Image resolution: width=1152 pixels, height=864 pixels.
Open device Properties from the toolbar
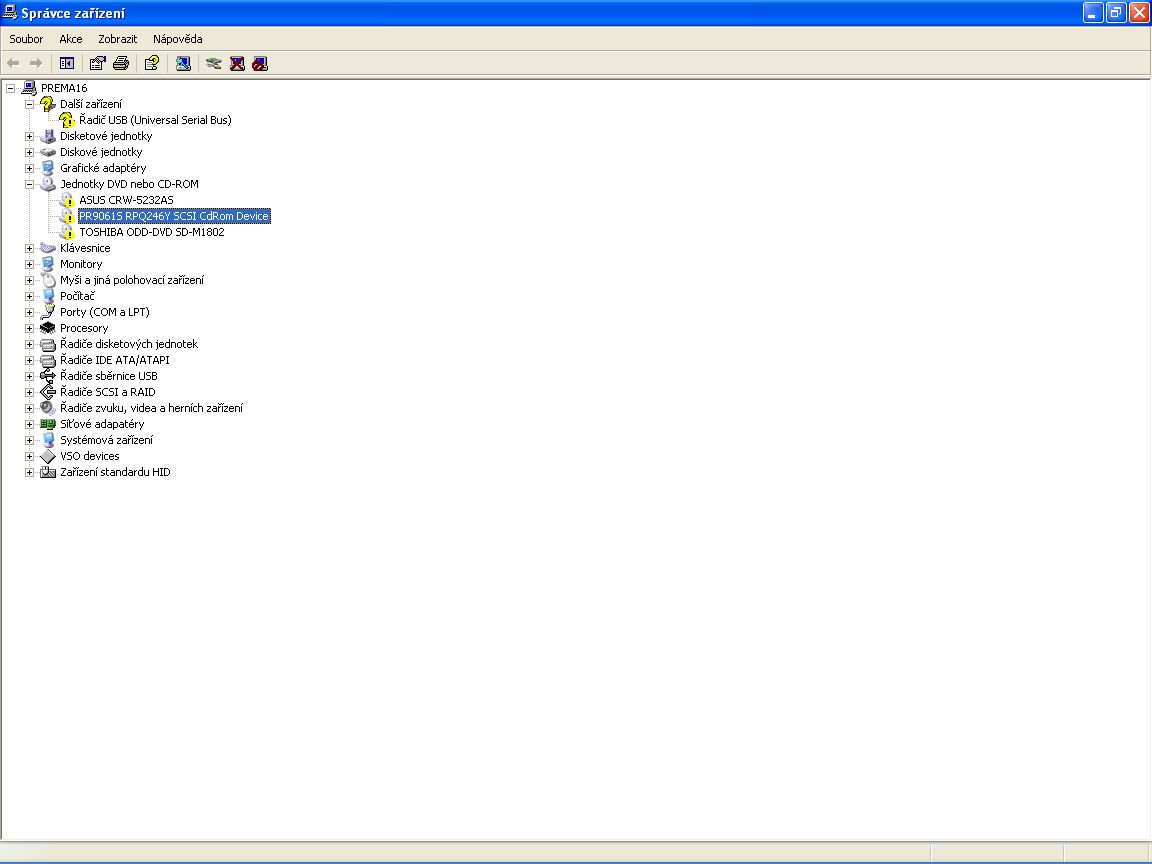(x=97, y=64)
